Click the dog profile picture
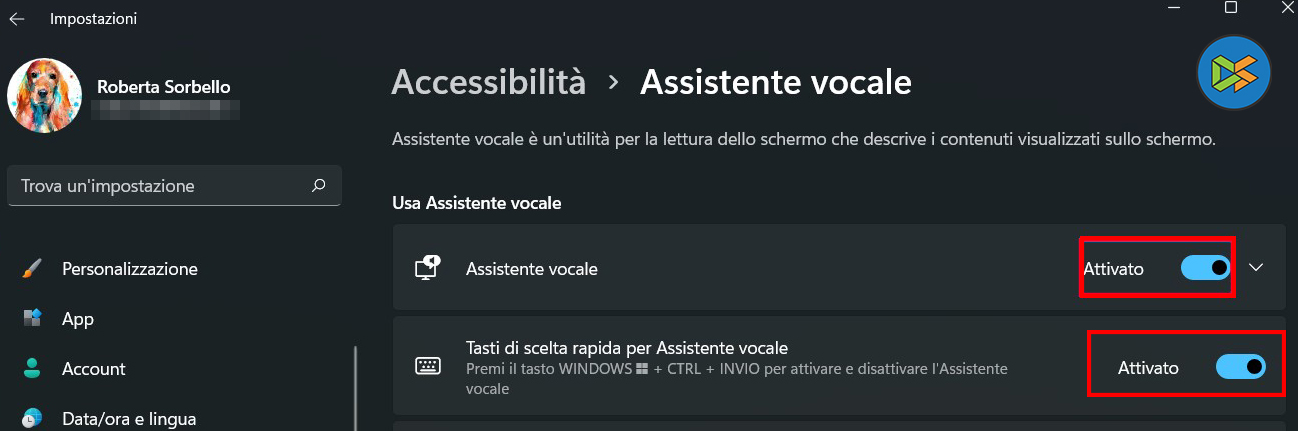1298x431 pixels. pos(44,96)
